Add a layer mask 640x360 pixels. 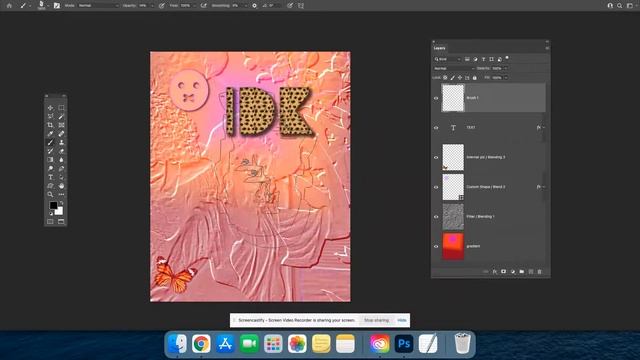coord(504,271)
